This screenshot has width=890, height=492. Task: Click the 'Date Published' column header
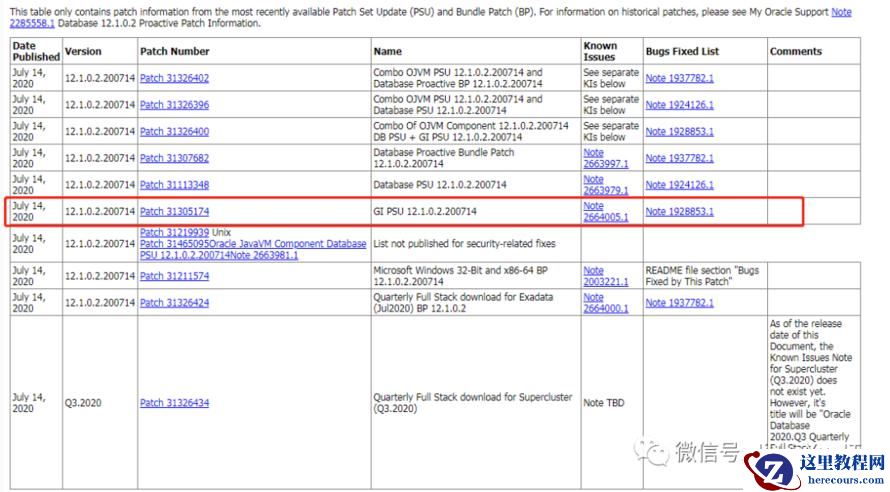point(36,52)
